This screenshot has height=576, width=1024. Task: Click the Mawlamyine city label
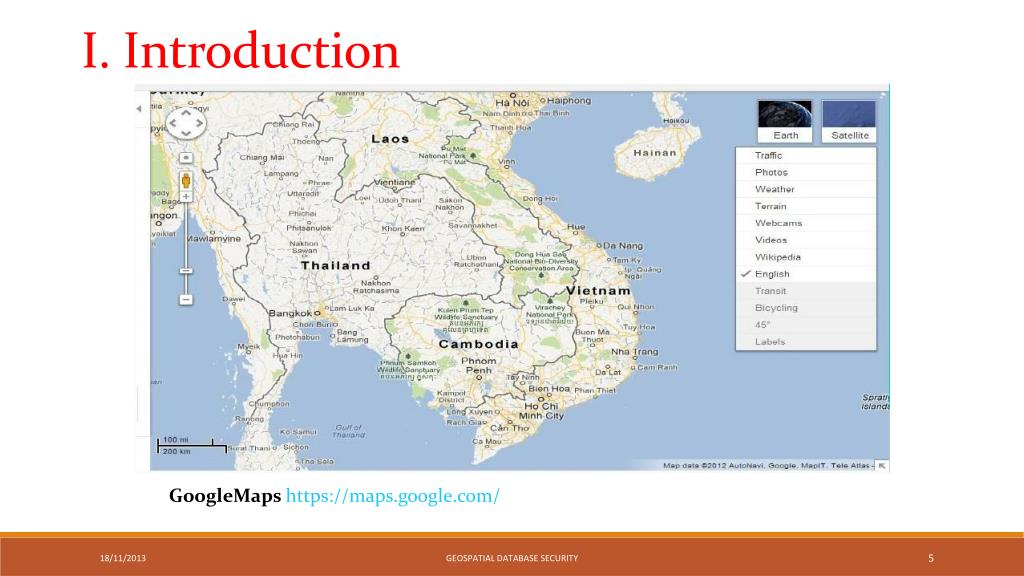pos(214,239)
